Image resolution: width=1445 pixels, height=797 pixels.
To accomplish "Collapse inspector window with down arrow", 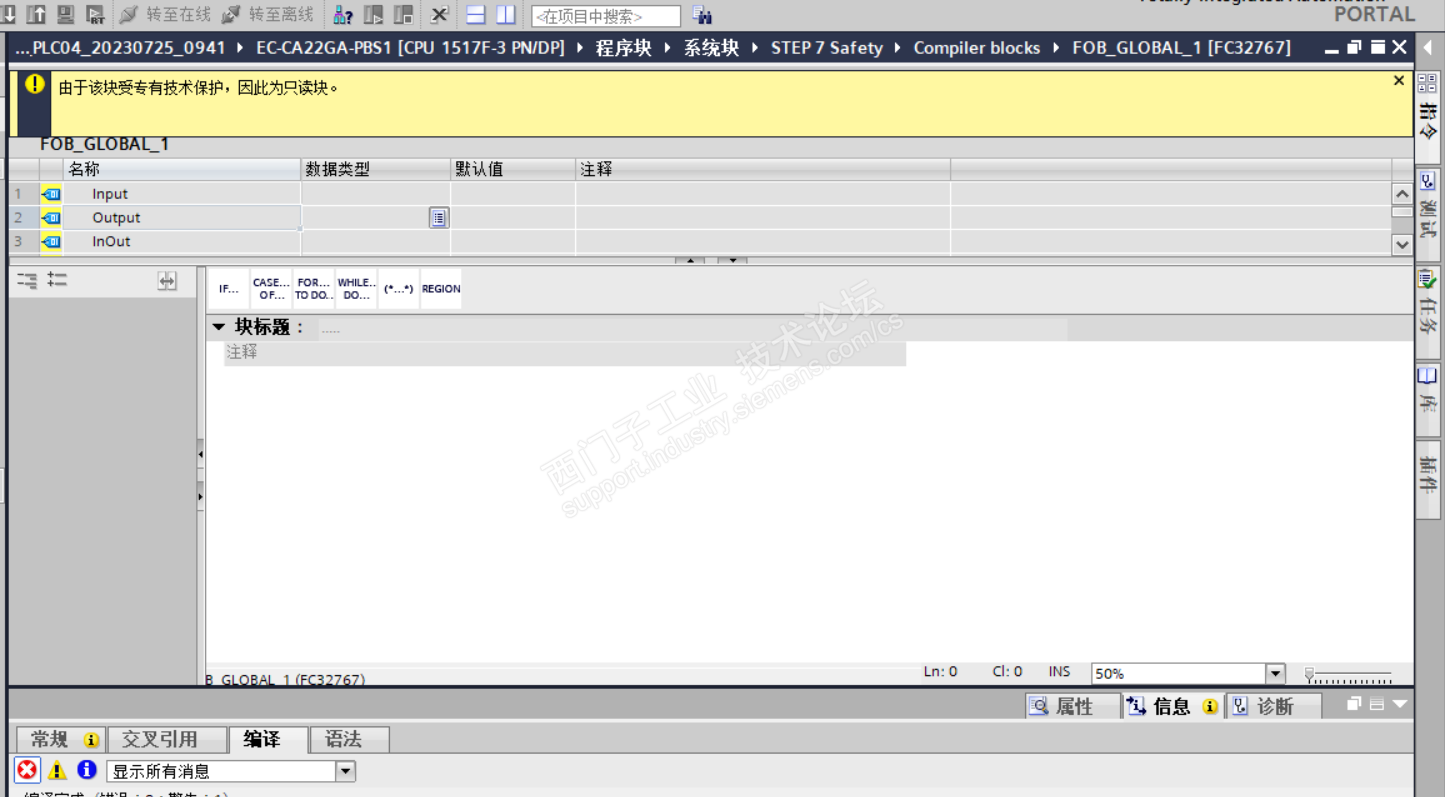I will click(x=1400, y=705).
